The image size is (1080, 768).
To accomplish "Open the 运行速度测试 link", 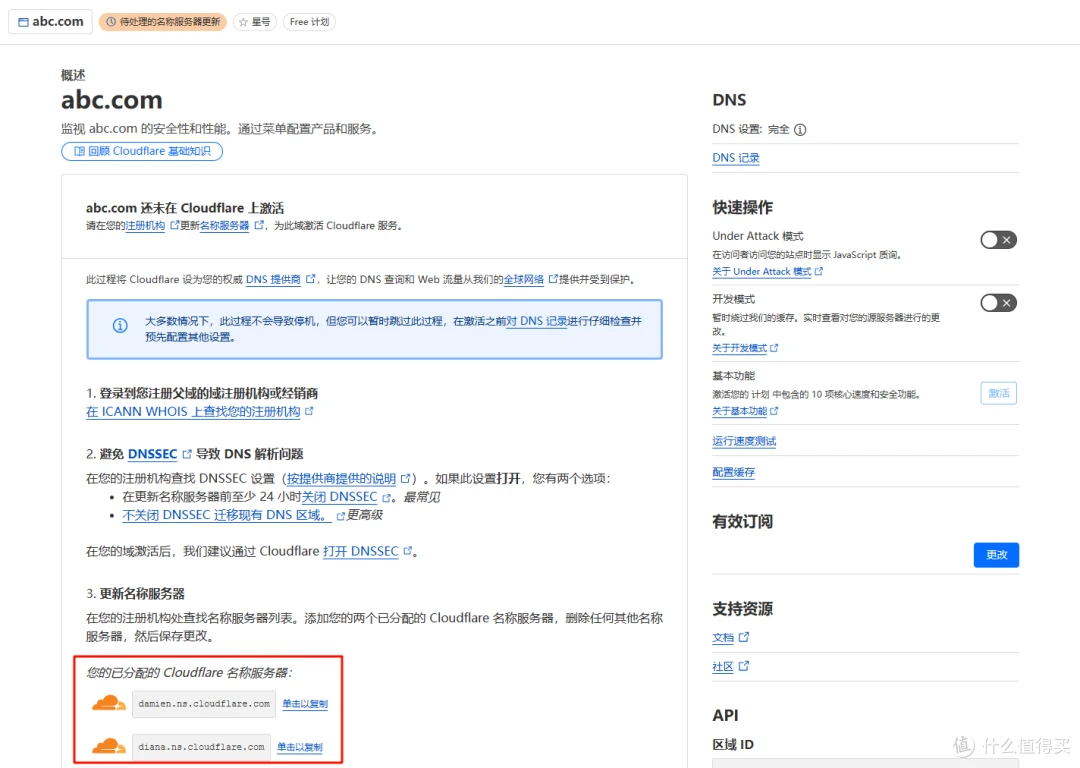I will (744, 441).
